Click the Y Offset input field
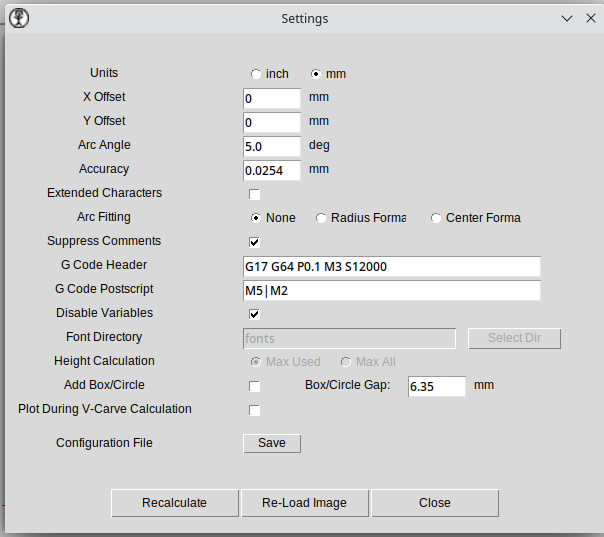Screen dimensions: 604x537 (271, 122)
